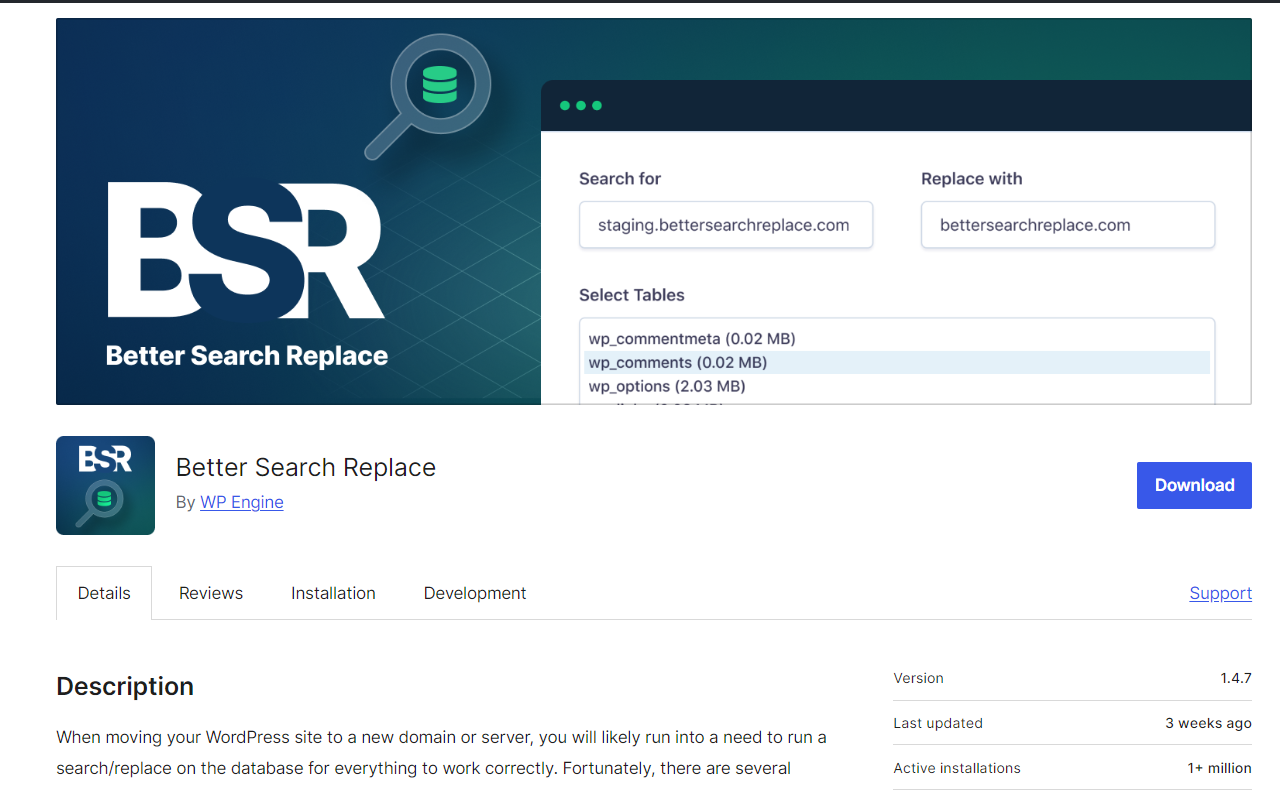
Task: Open the Support link
Action: pos(1220,593)
